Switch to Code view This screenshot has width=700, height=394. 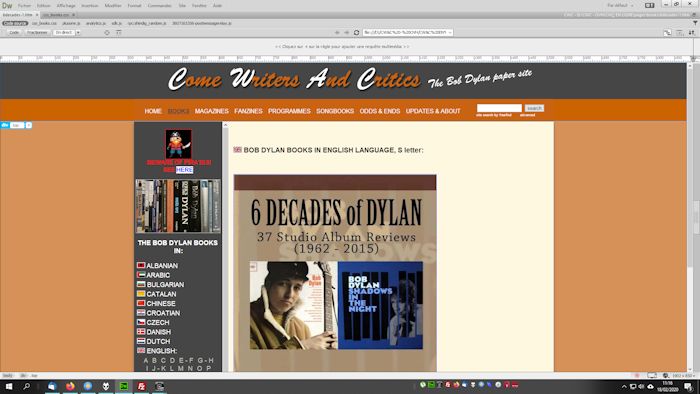(x=14, y=33)
